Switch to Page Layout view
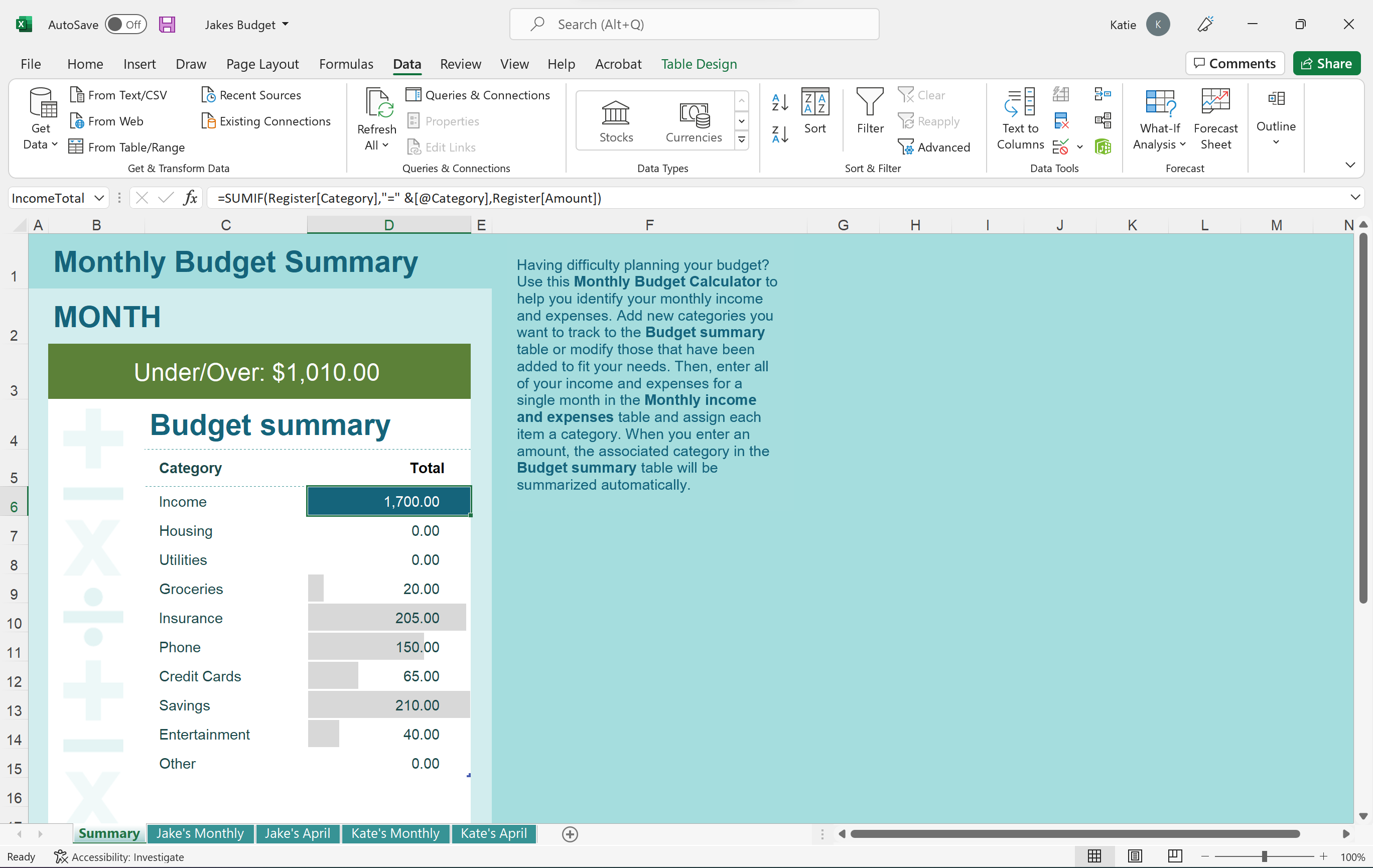This screenshot has width=1373, height=868. 1135,856
